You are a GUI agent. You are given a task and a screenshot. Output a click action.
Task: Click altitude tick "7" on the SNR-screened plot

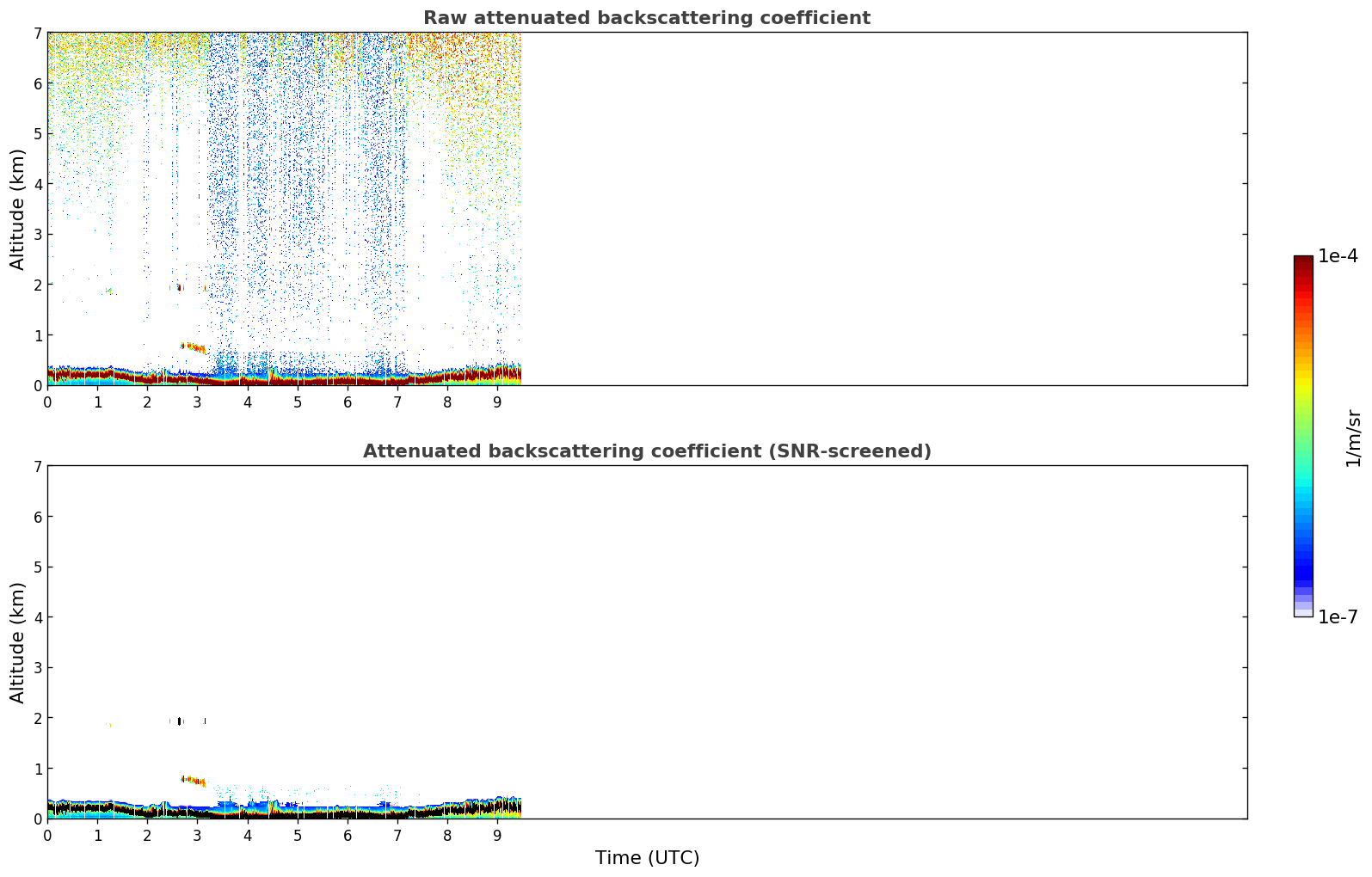[38, 466]
